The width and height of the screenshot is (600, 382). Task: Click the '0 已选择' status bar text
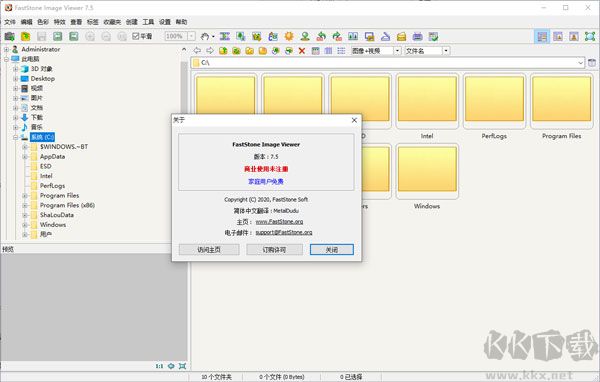point(351,377)
